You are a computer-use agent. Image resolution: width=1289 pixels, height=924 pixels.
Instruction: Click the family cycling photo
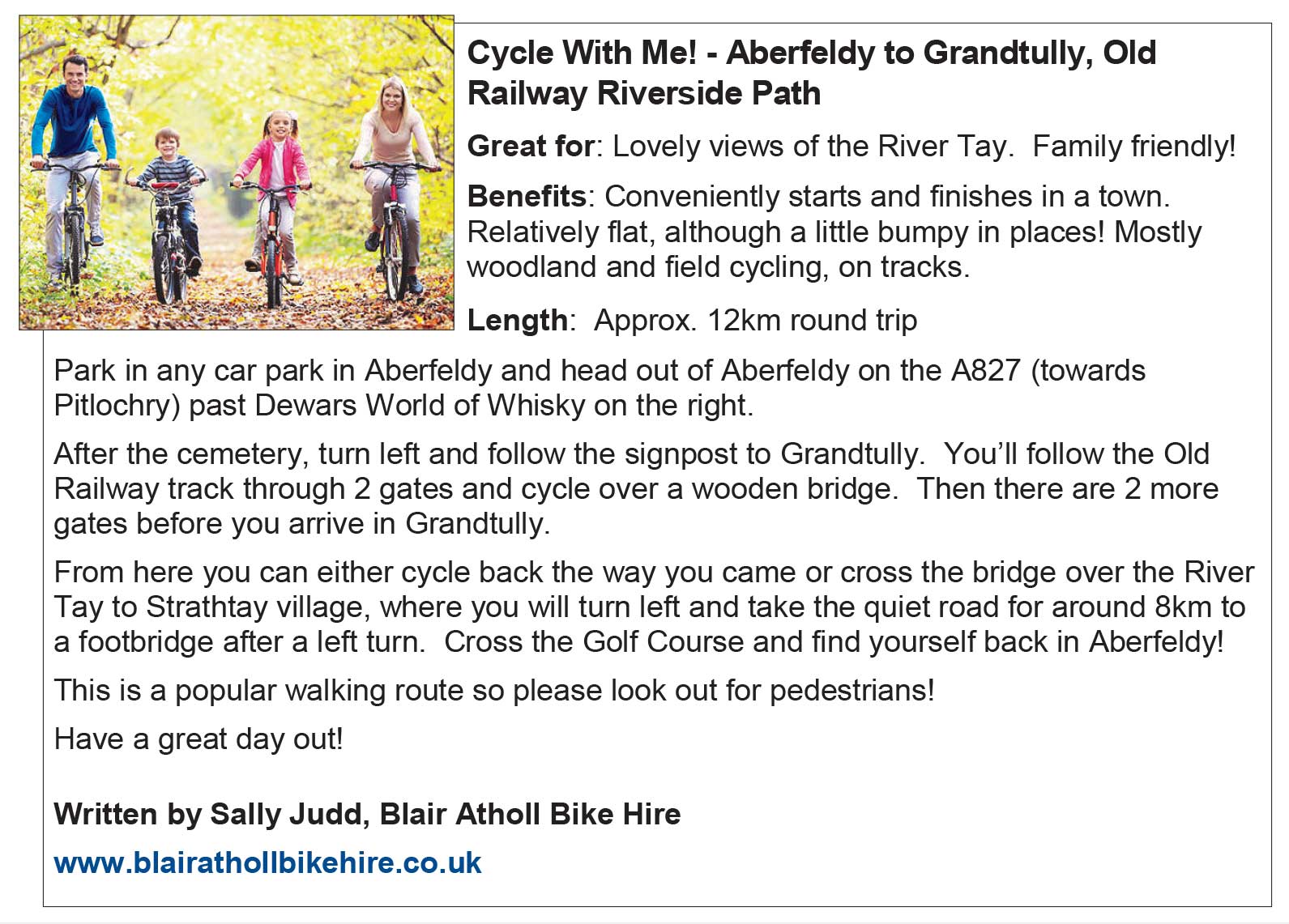point(236,172)
